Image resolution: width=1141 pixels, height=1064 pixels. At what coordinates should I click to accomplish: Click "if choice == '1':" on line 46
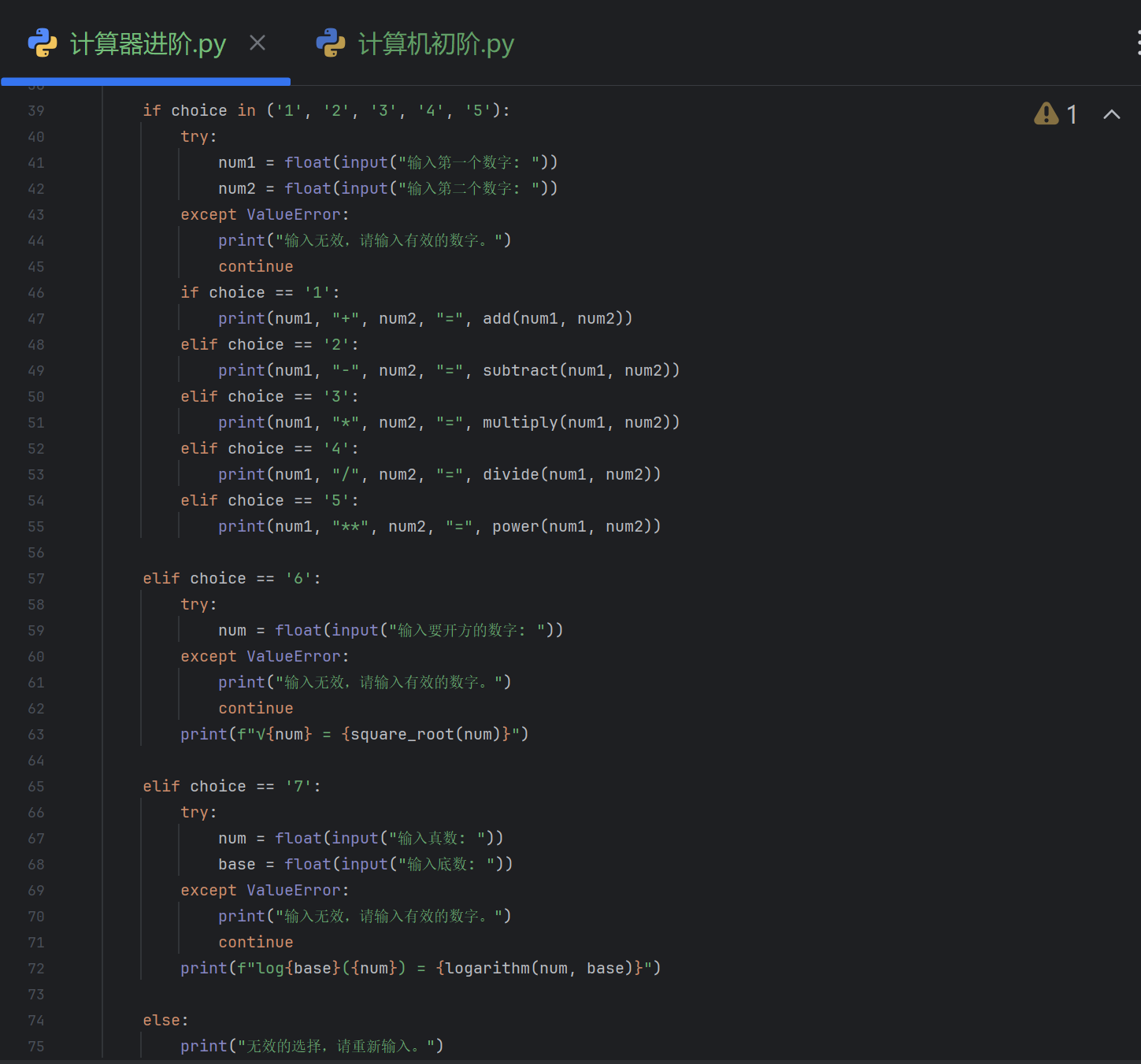(260, 292)
